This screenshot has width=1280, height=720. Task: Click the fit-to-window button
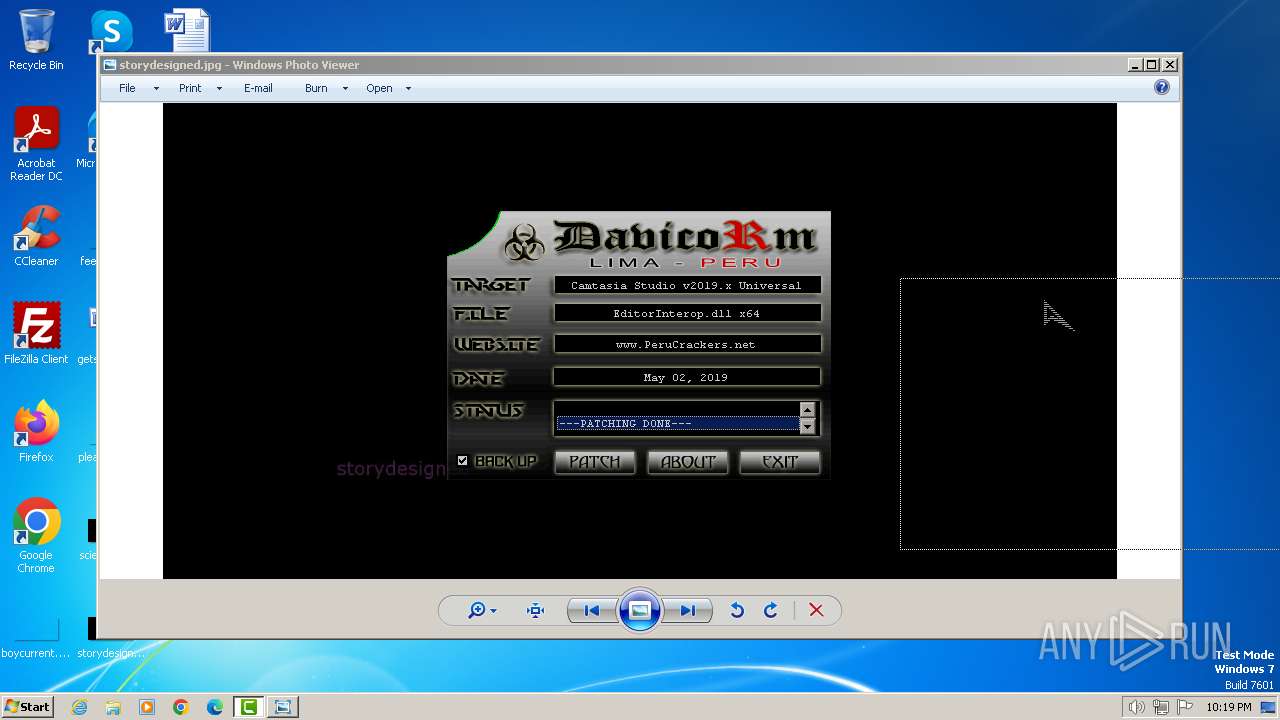pos(535,610)
